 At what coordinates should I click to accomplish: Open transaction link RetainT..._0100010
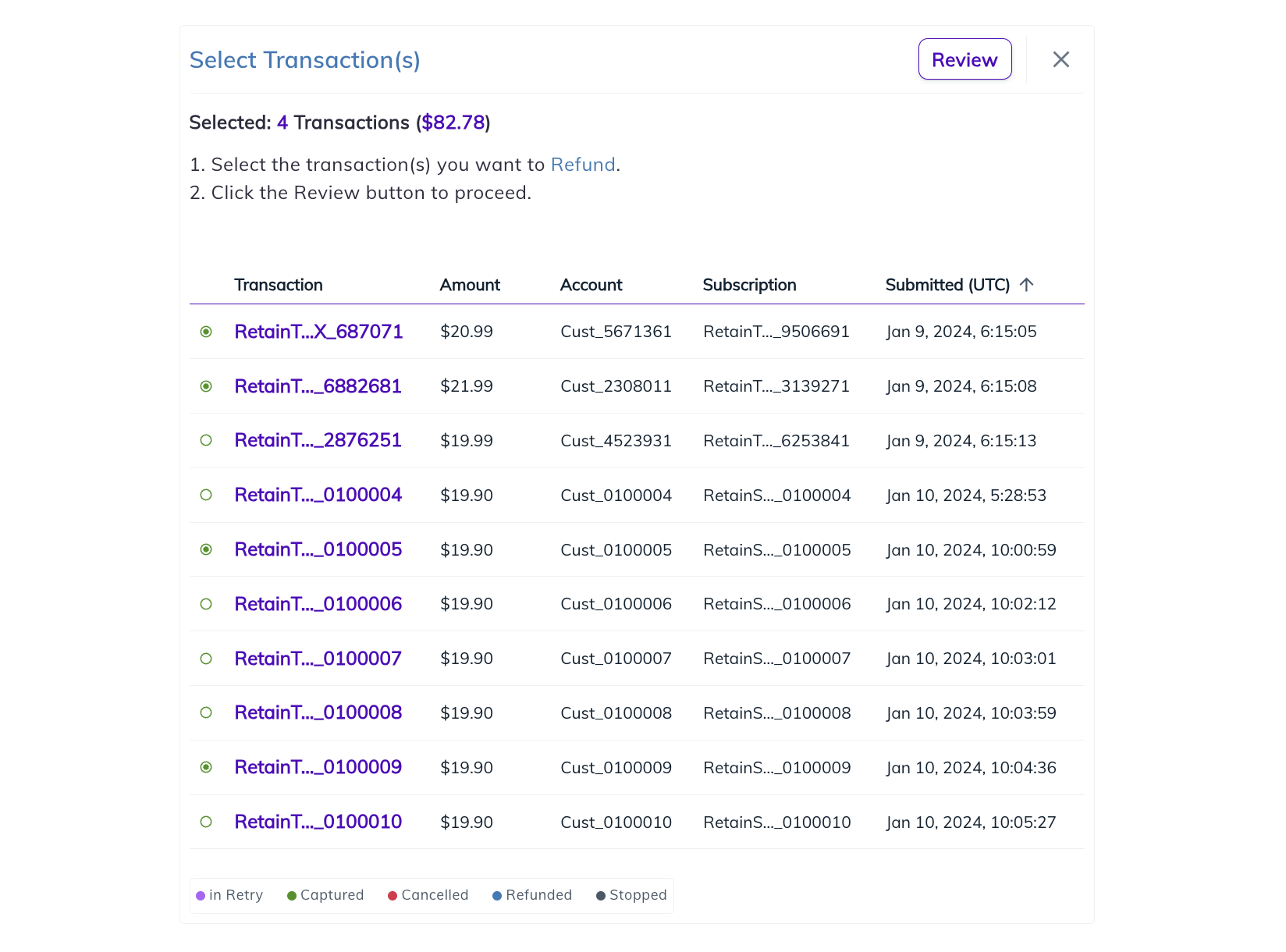pyautogui.click(x=318, y=822)
